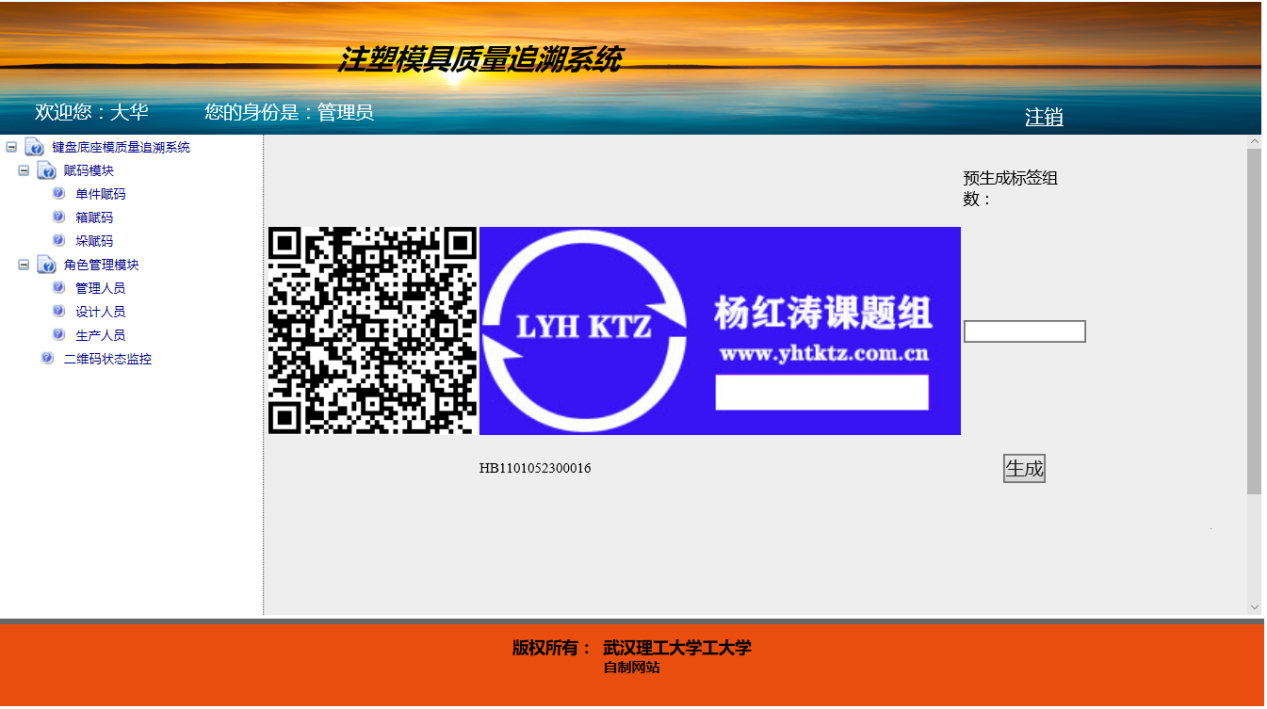
Task: Click the vertical scrollbar thumb
Action: (x=1254, y=321)
